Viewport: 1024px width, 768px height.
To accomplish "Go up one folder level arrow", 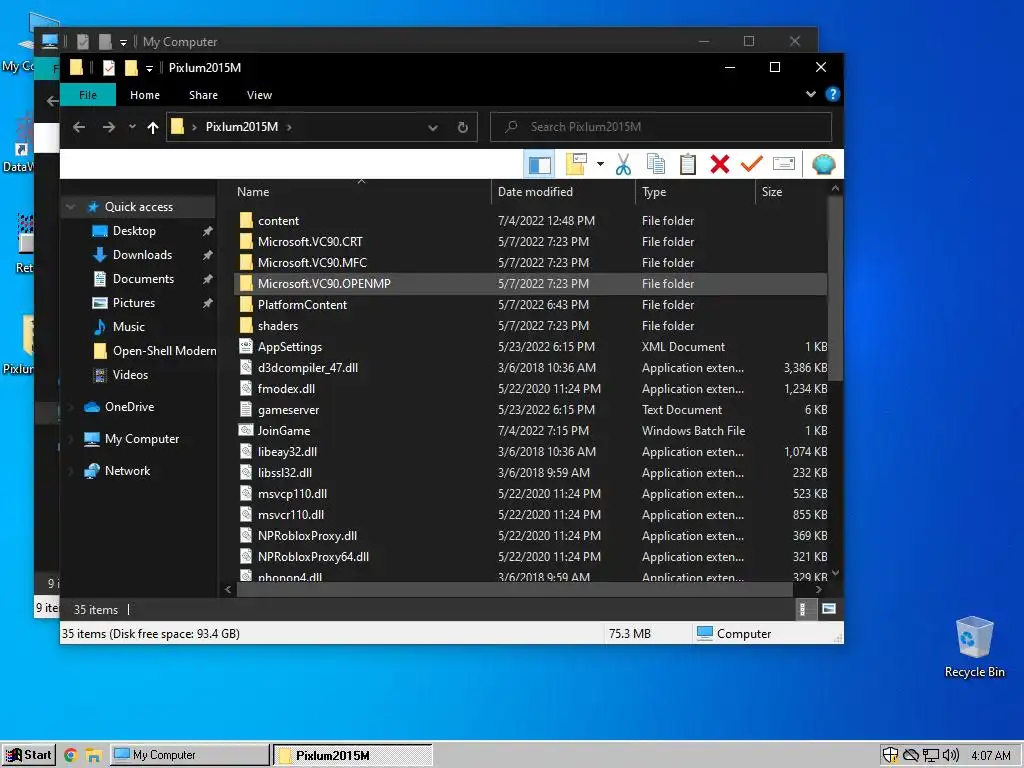I will coord(153,127).
